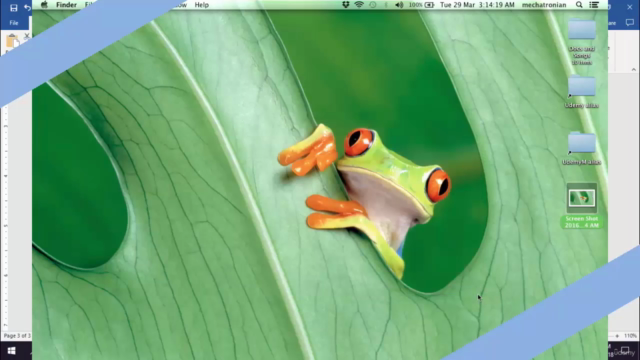Click the Cut scissors icon in Word's ribbon
The image size is (640, 360).
(27, 36)
